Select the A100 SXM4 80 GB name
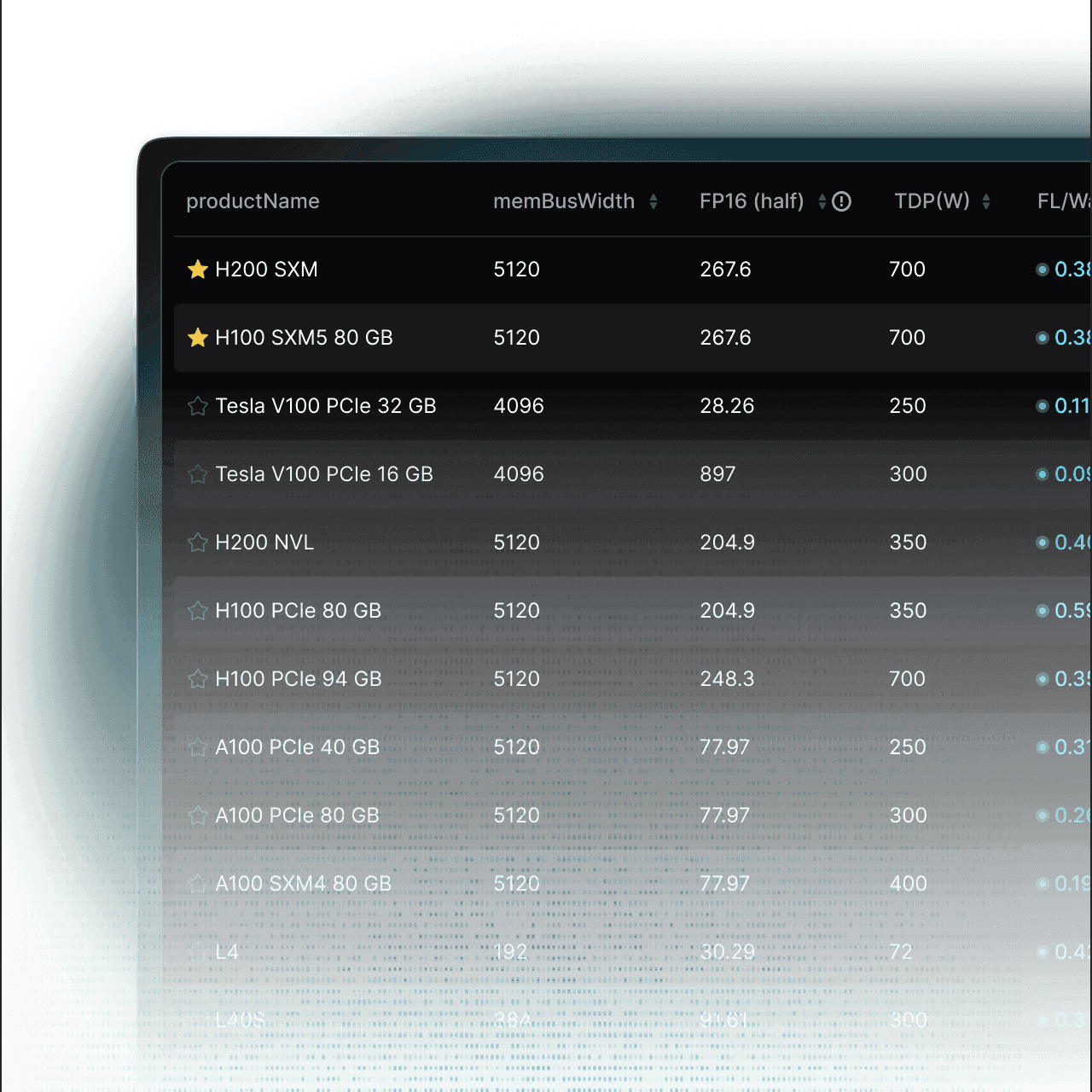Image resolution: width=1092 pixels, height=1092 pixels. [303, 884]
